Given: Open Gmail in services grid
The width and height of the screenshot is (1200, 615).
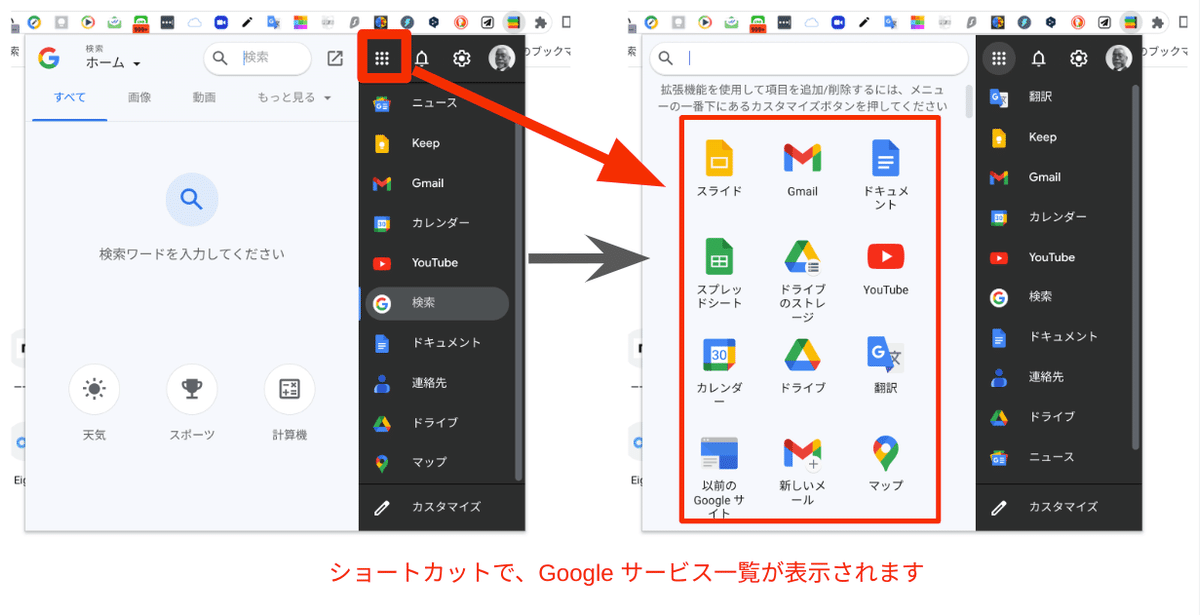Looking at the screenshot, I should 802,167.
